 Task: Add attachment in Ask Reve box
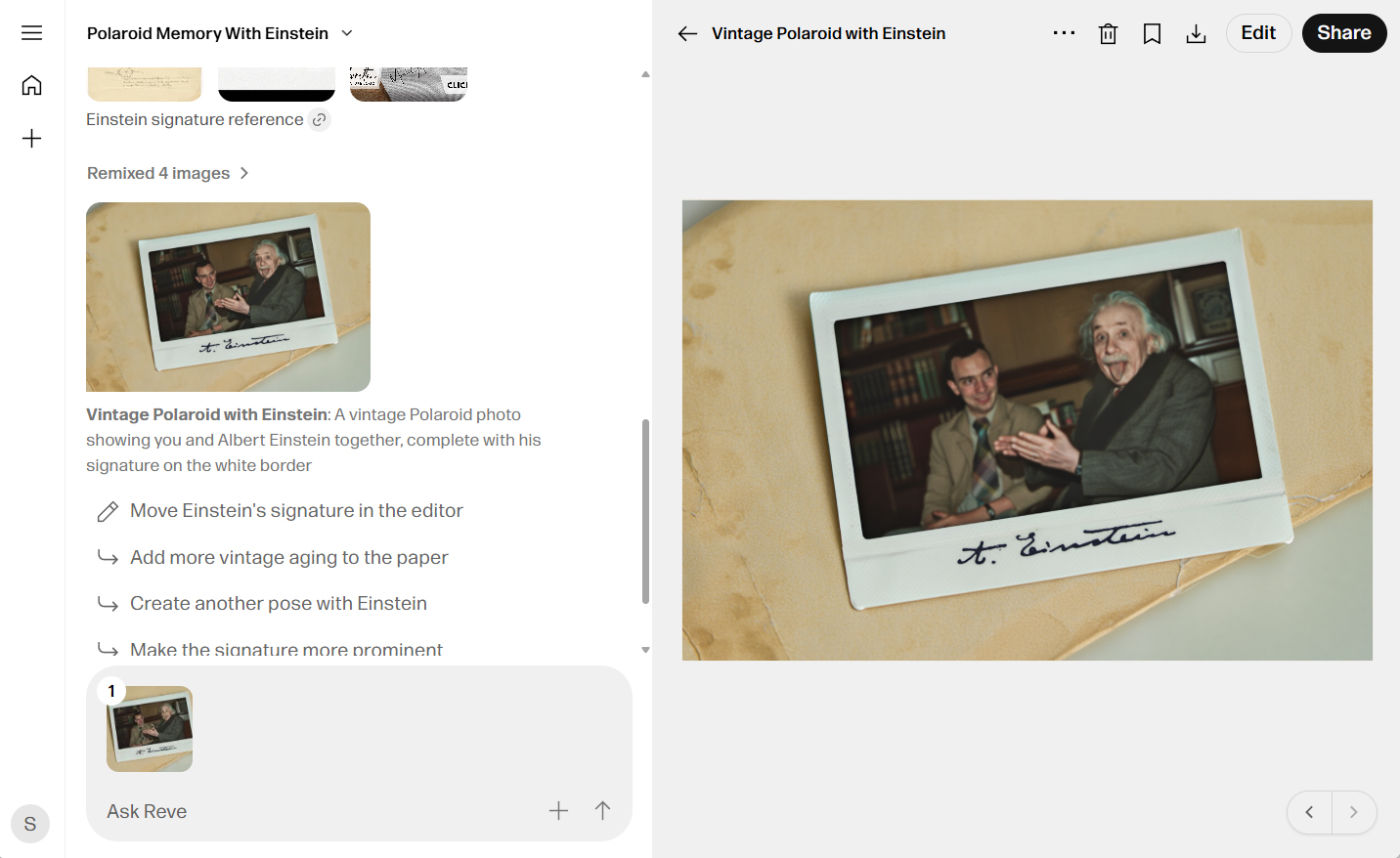558,810
